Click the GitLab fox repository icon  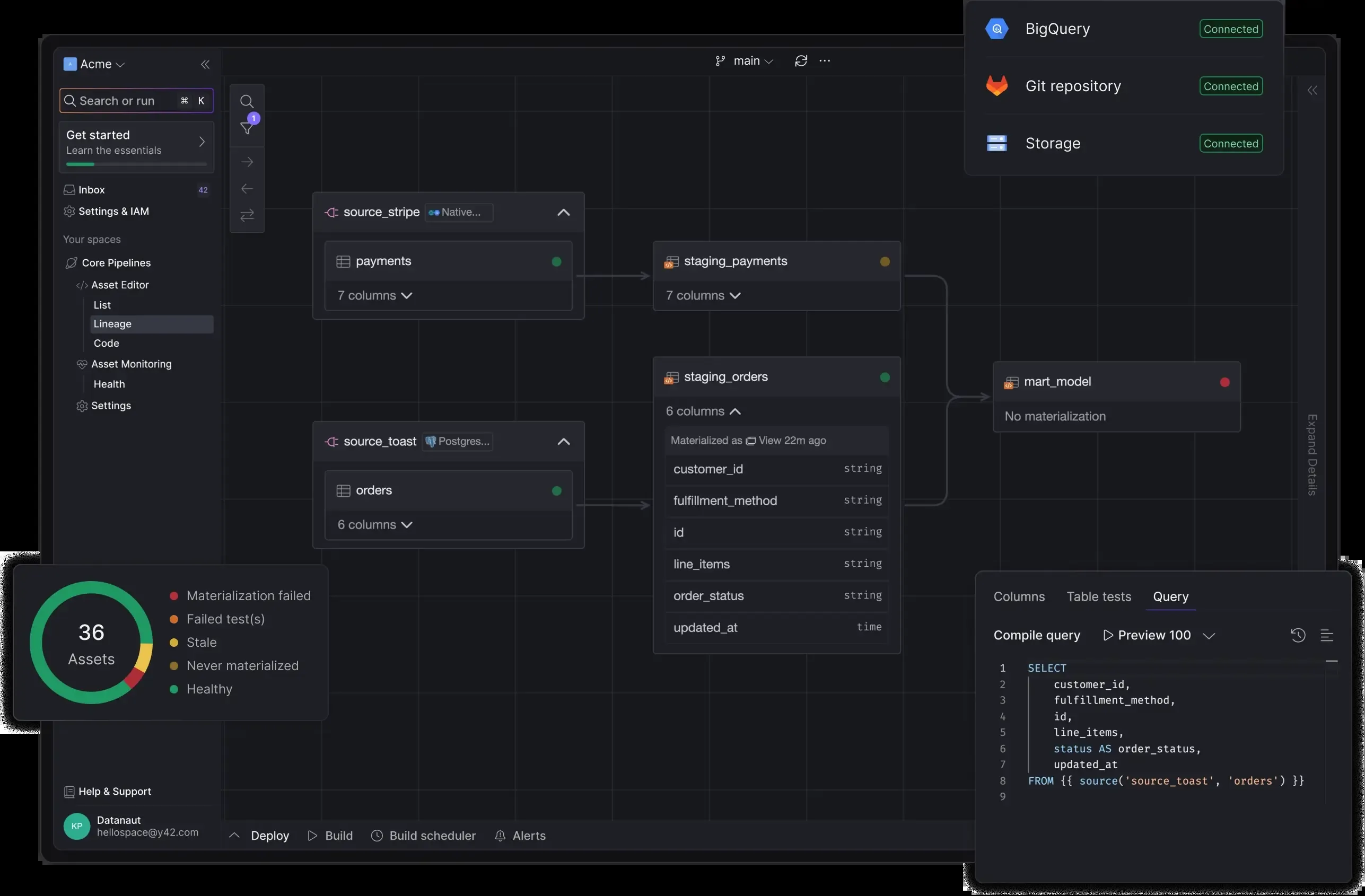pyautogui.click(x=997, y=86)
